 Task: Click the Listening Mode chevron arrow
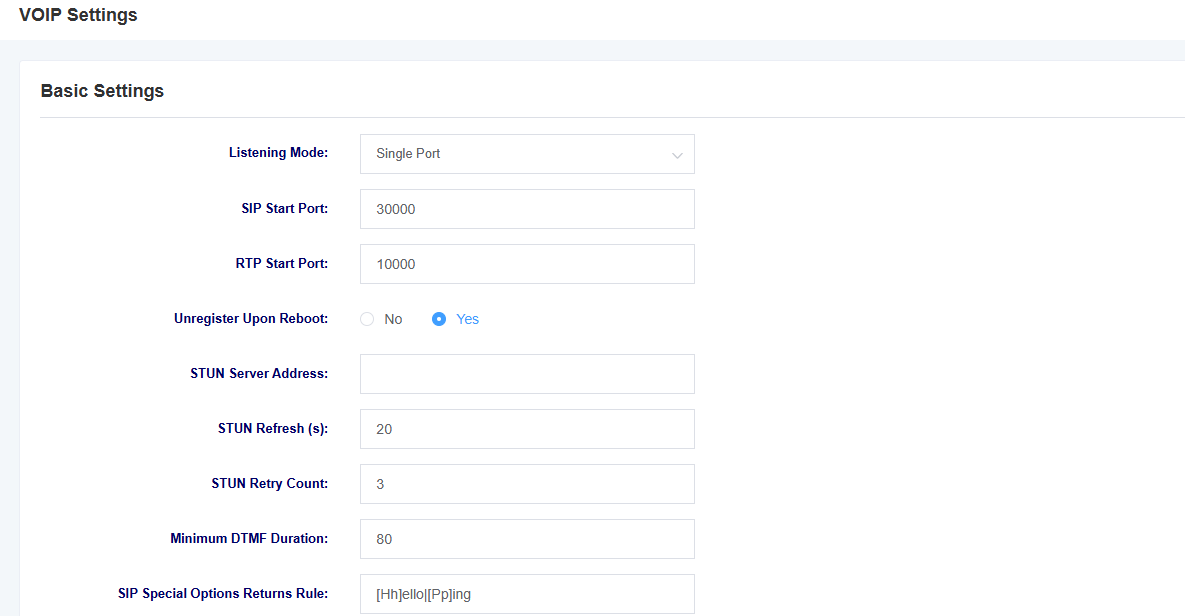coord(677,156)
